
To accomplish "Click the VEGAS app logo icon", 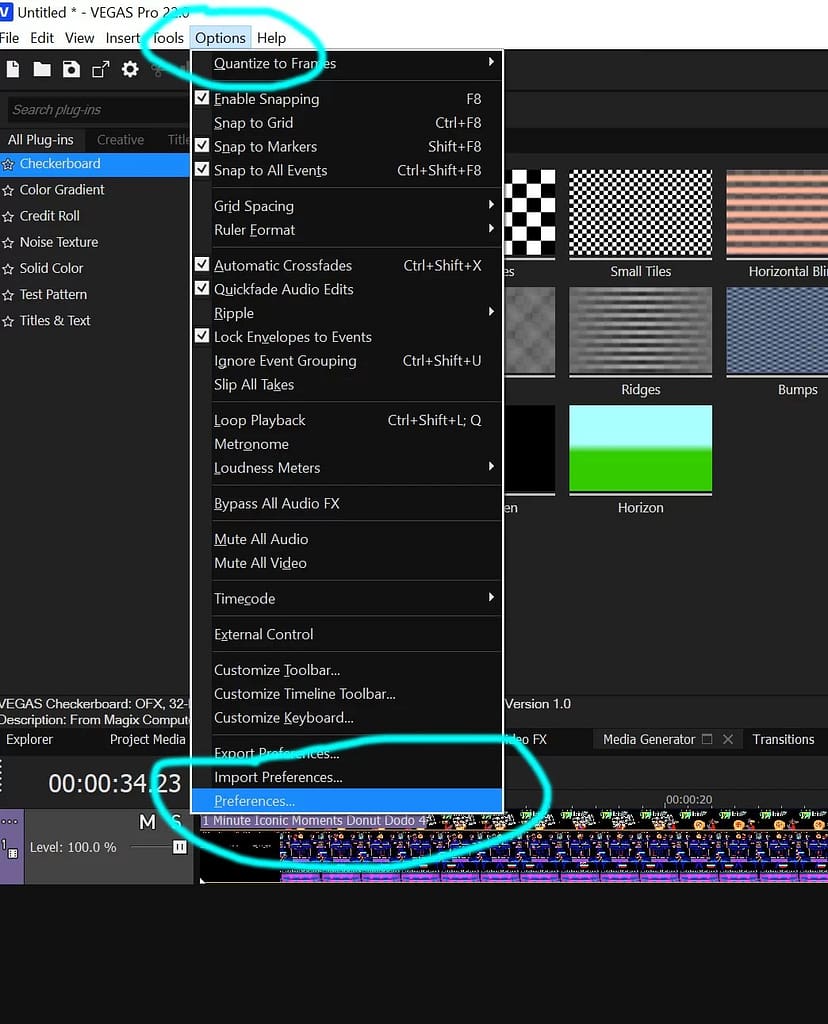I will click(5, 12).
